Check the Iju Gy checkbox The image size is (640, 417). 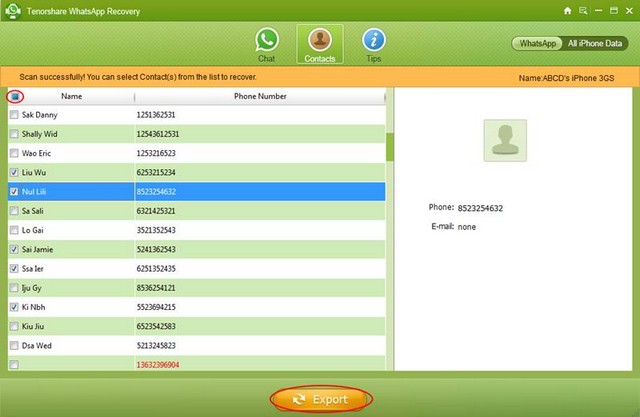[x=14, y=288]
